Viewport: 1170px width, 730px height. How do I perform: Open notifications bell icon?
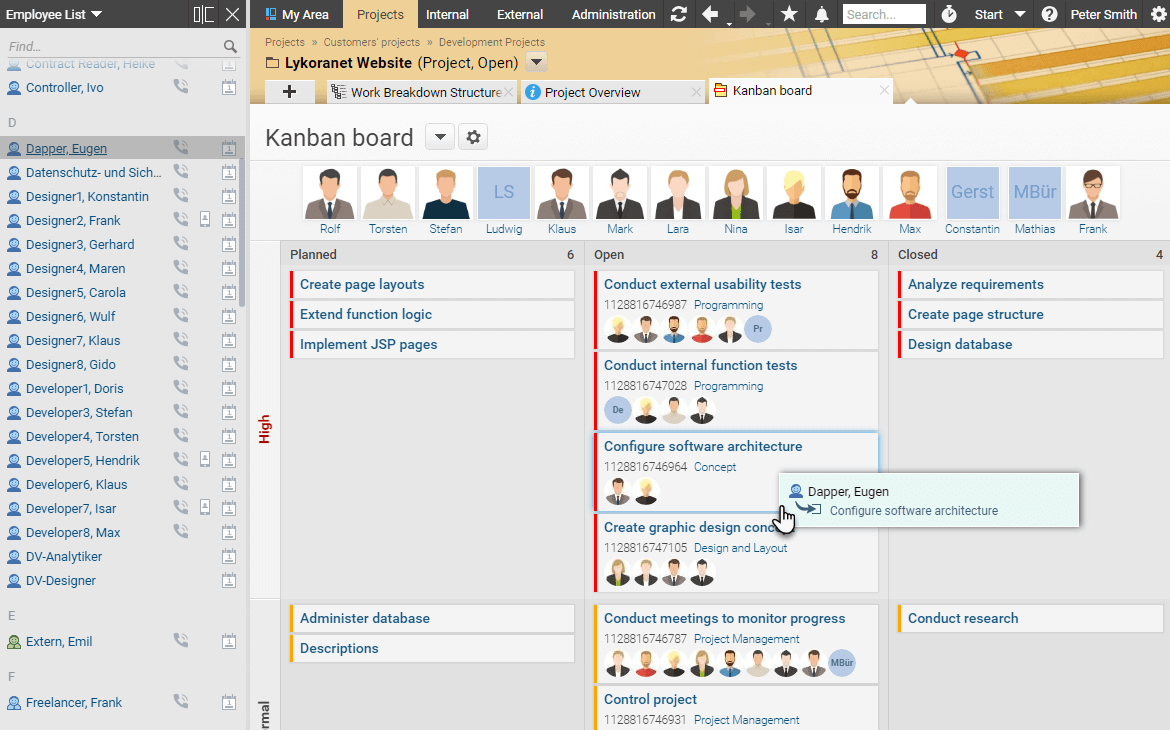(822, 14)
